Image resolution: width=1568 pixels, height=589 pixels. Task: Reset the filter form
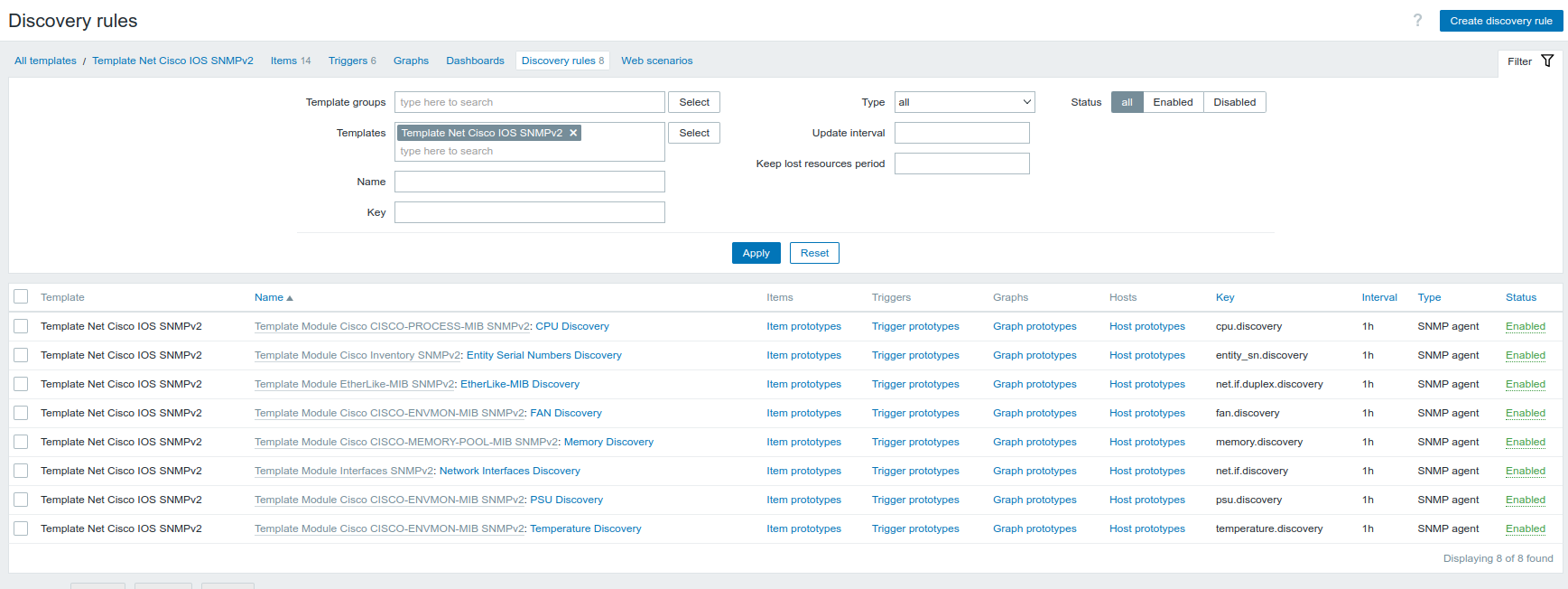click(x=814, y=253)
